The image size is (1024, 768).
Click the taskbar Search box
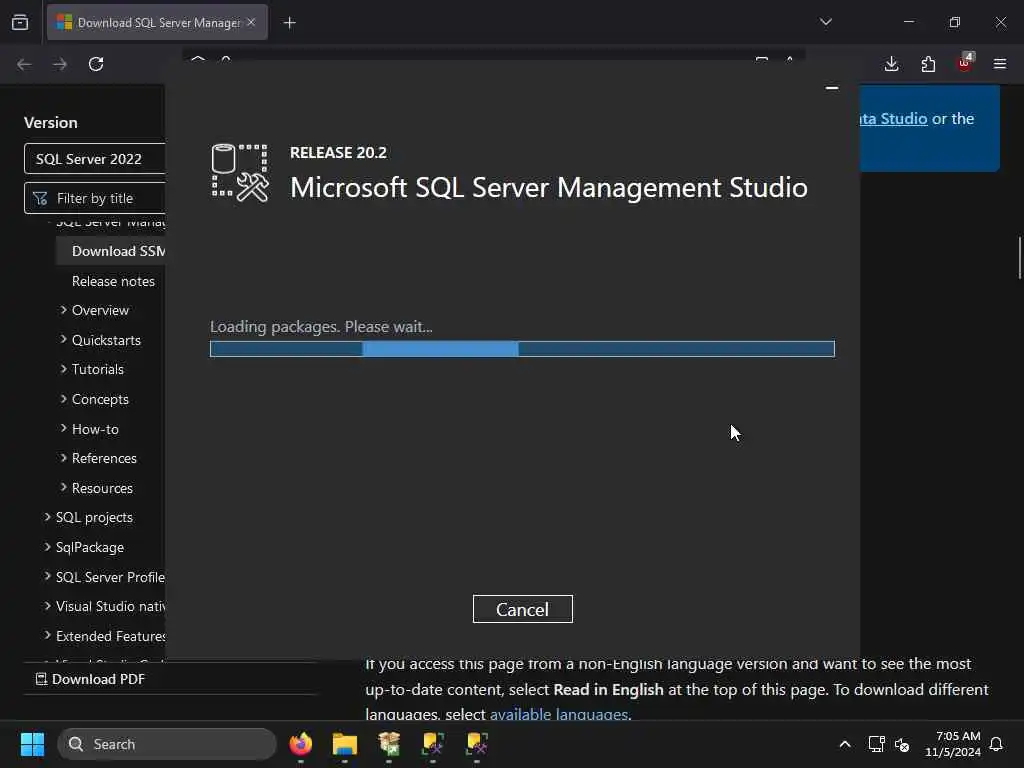click(x=167, y=744)
